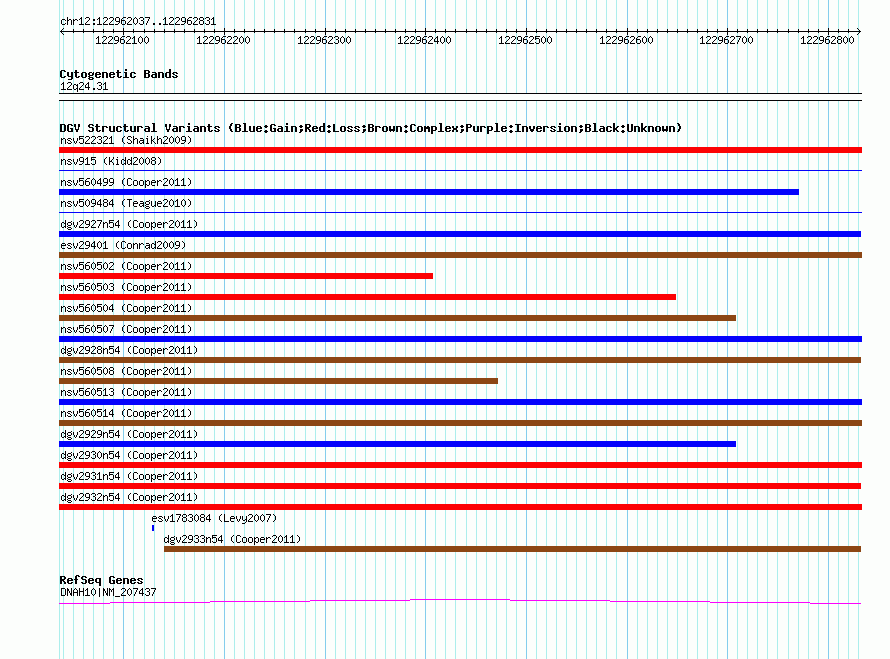Open variant label nsv560504 (Cooper2011)

126,308
